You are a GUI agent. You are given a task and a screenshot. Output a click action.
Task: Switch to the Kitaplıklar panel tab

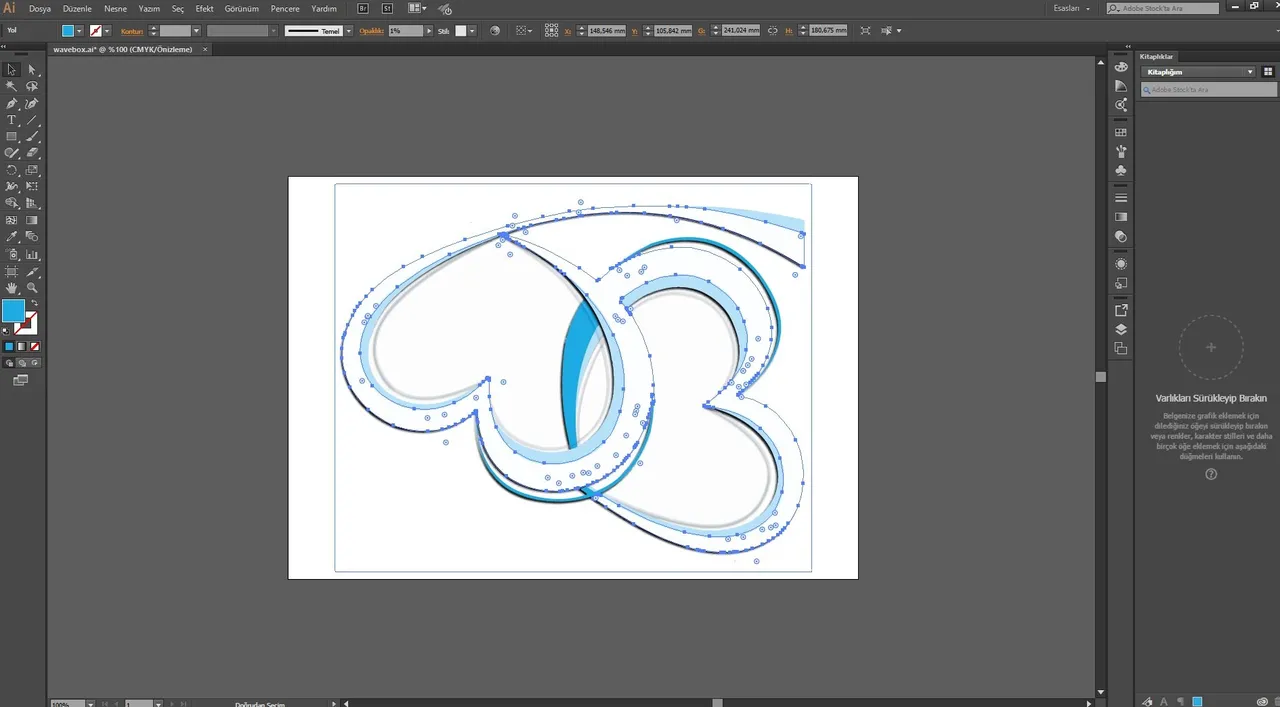click(x=1157, y=56)
